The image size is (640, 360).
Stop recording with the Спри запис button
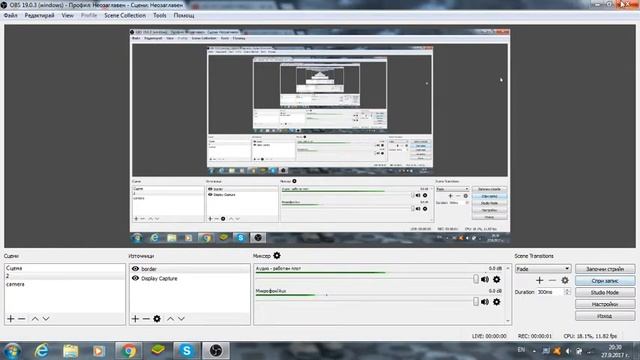point(605,281)
